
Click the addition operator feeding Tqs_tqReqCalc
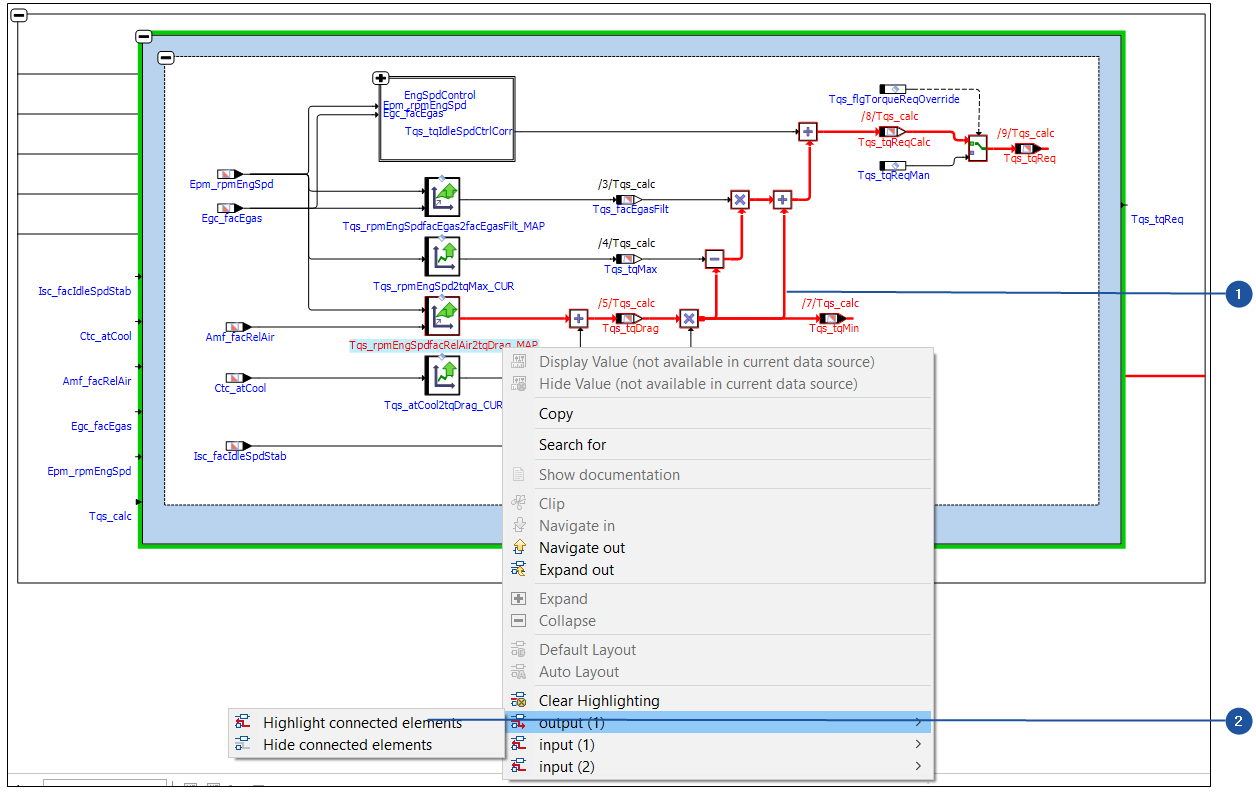coord(807,130)
